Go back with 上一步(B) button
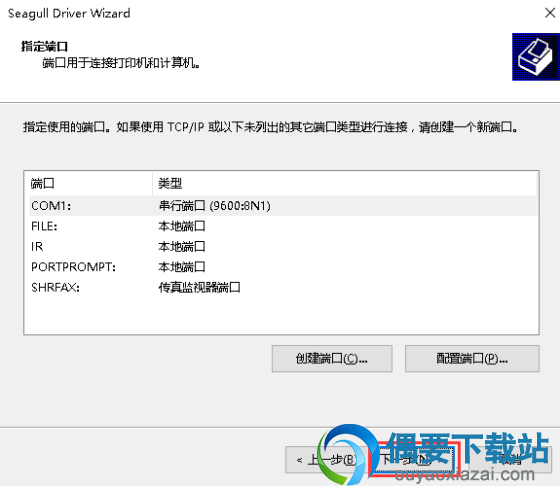 click(x=326, y=460)
